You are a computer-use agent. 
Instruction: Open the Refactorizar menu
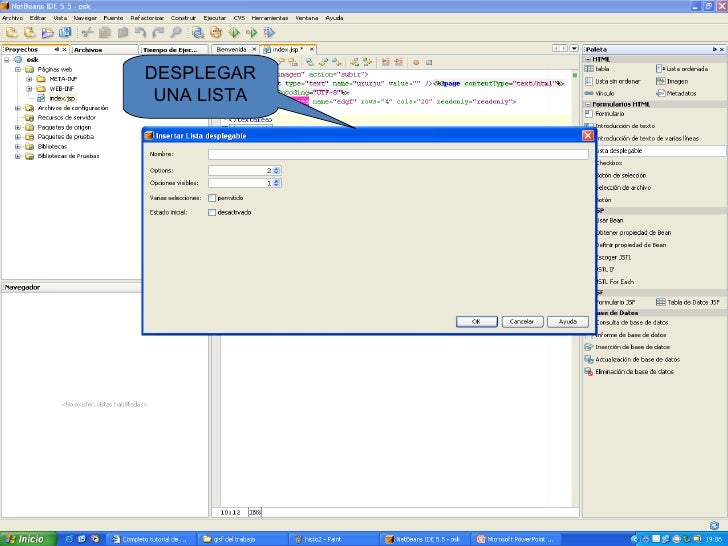(x=147, y=18)
